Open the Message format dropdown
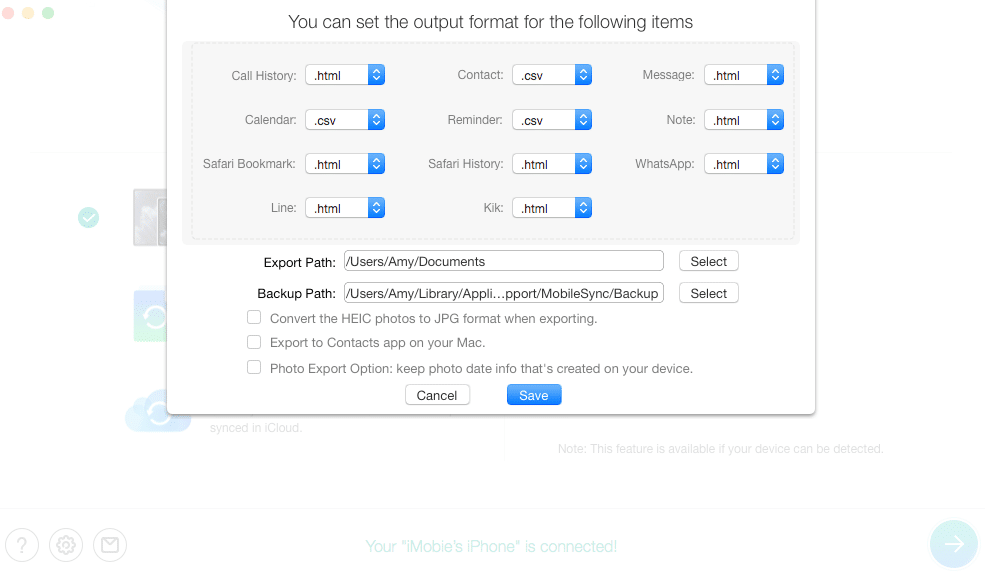The image size is (985, 576). (x=744, y=75)
